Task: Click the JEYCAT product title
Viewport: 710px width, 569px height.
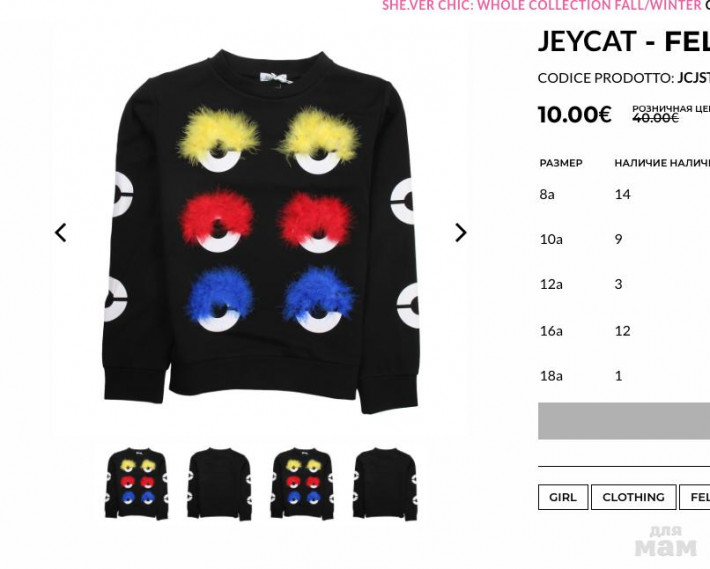Action: (x=624, y=41)
